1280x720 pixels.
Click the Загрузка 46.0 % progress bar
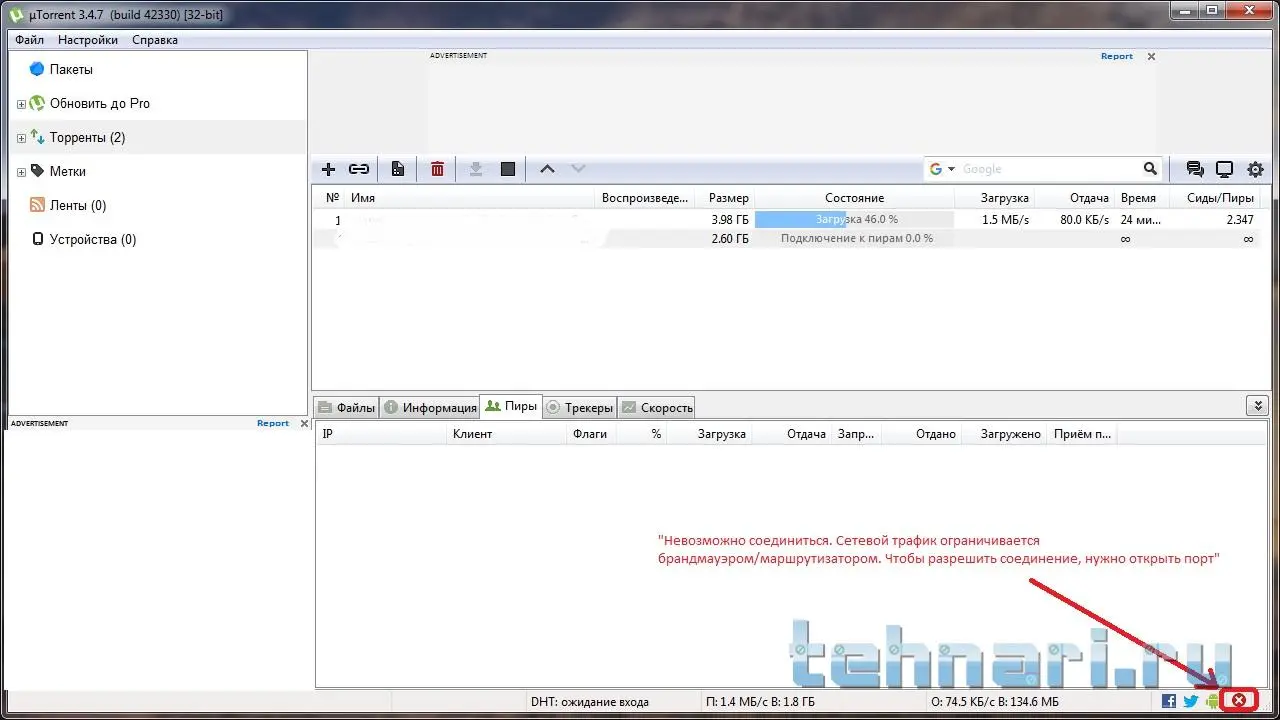point(854,220)
